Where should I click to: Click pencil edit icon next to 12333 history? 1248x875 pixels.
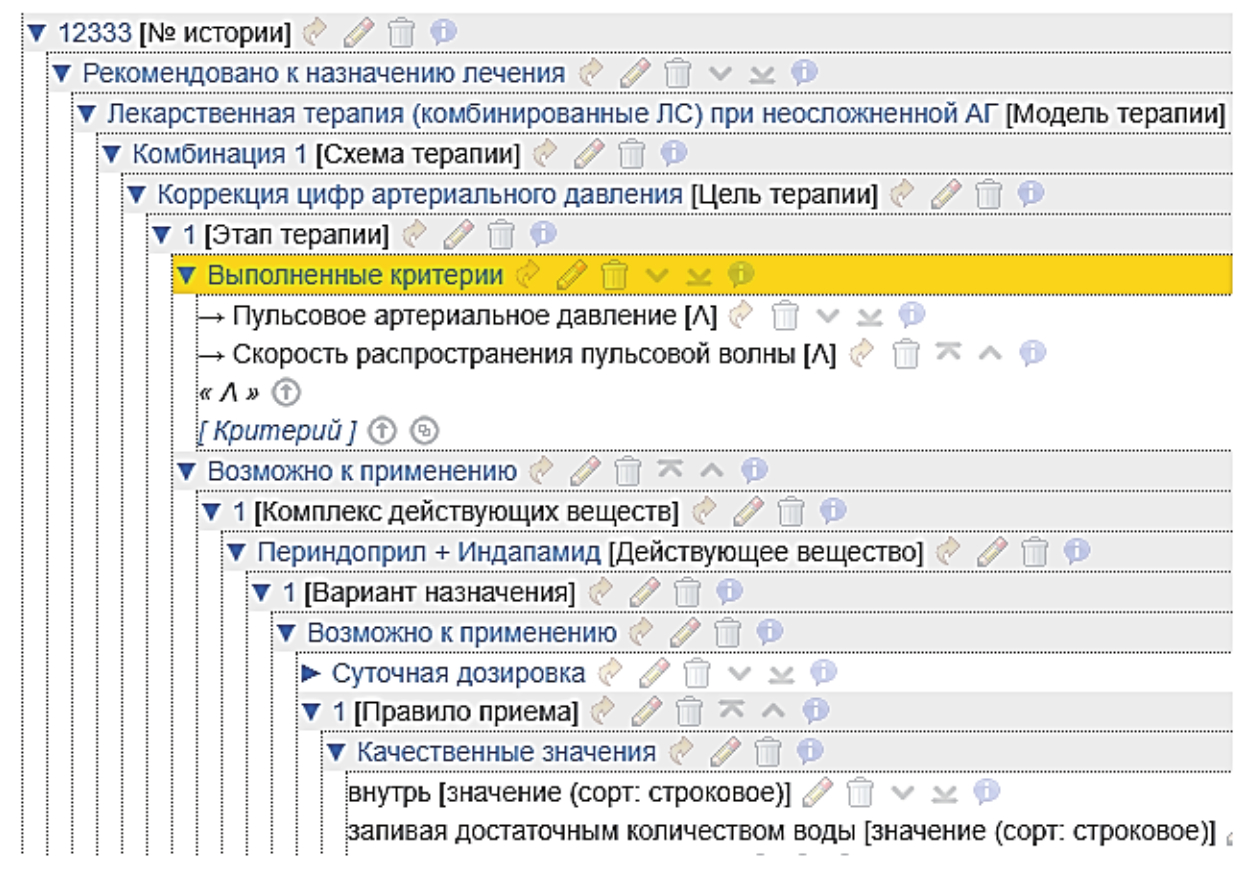[358, 33]
